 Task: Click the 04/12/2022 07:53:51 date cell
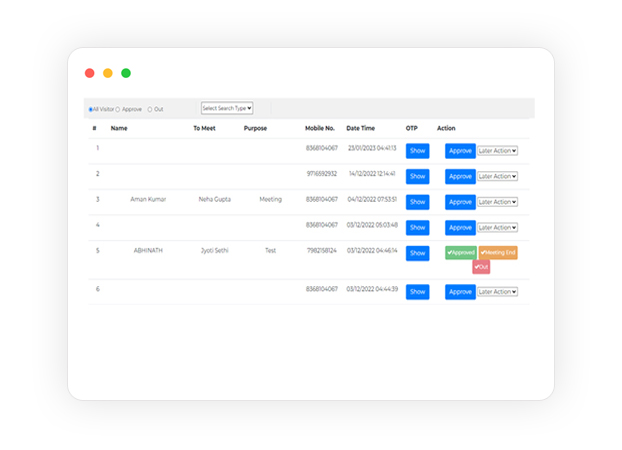pyautogui.click(x=372, y=199)
